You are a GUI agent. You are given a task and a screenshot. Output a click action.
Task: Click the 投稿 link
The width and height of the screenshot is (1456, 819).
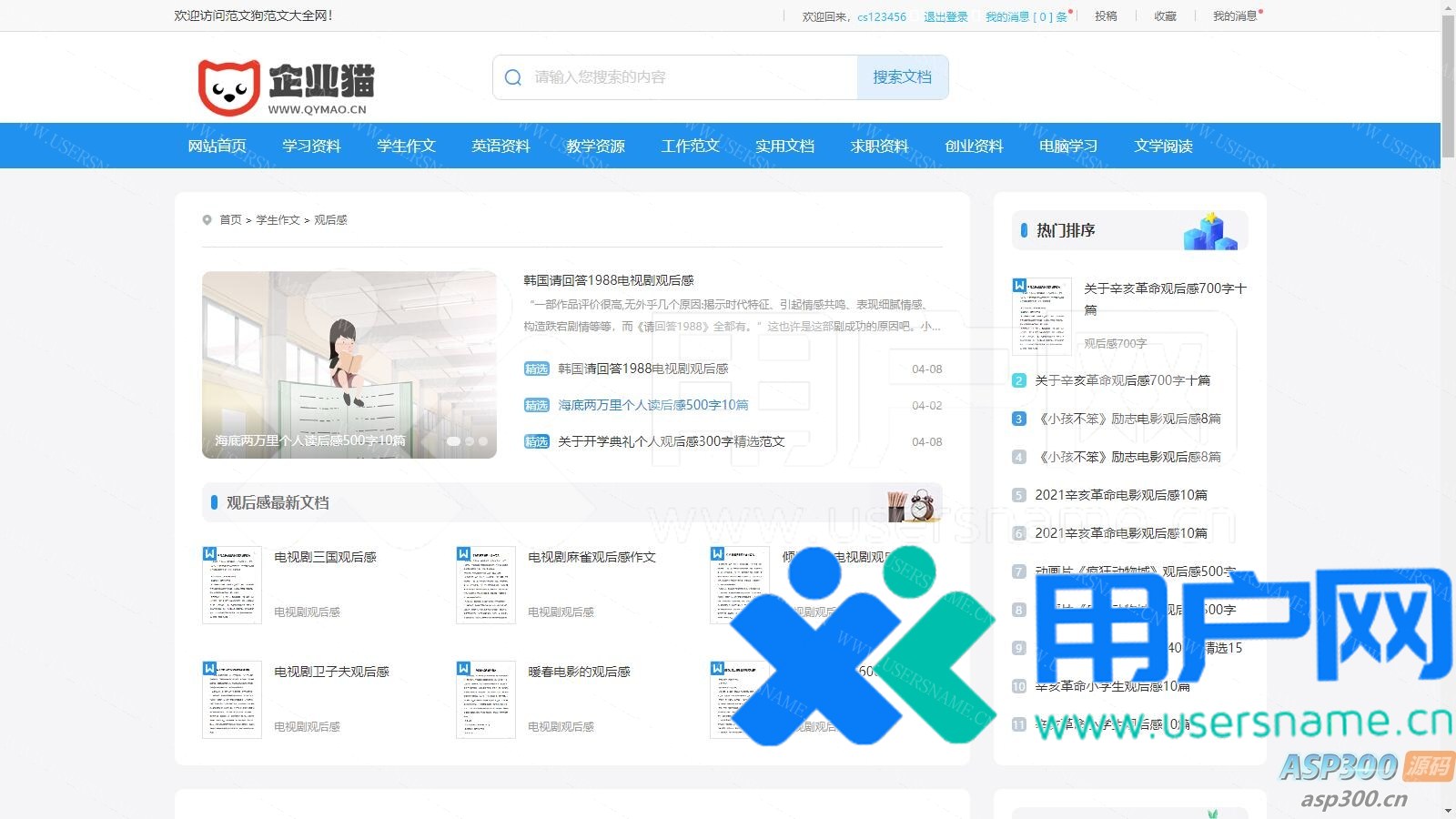pos(1106,16)
